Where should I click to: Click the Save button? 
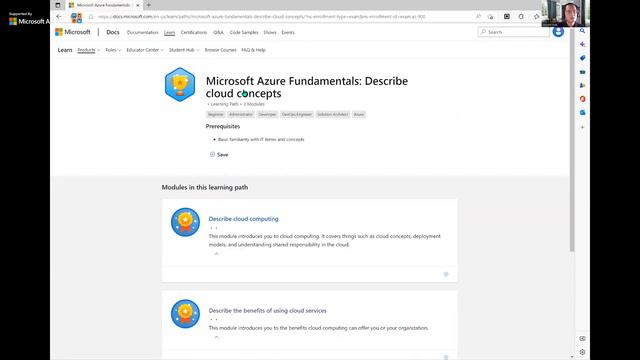pyautogui.click(x=219, y=154)
